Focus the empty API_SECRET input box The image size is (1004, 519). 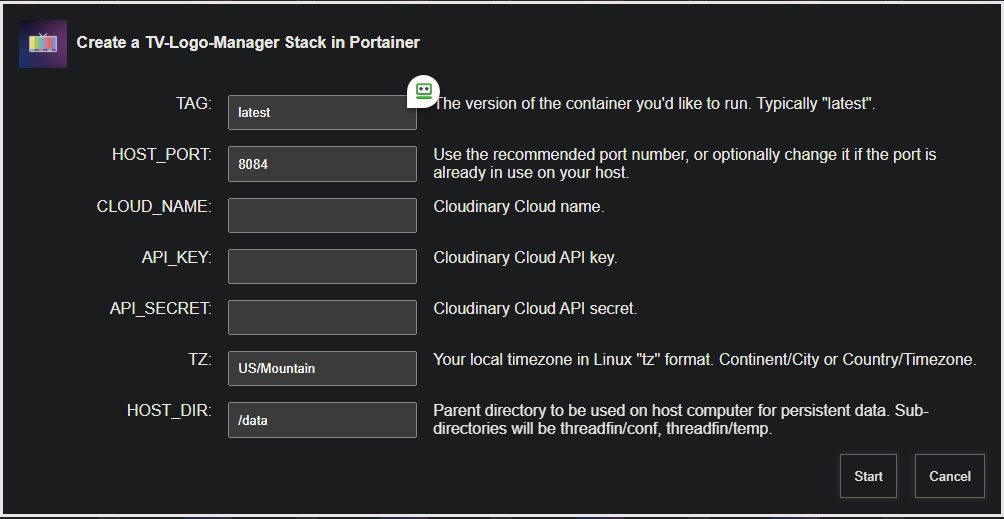(322, 317)
